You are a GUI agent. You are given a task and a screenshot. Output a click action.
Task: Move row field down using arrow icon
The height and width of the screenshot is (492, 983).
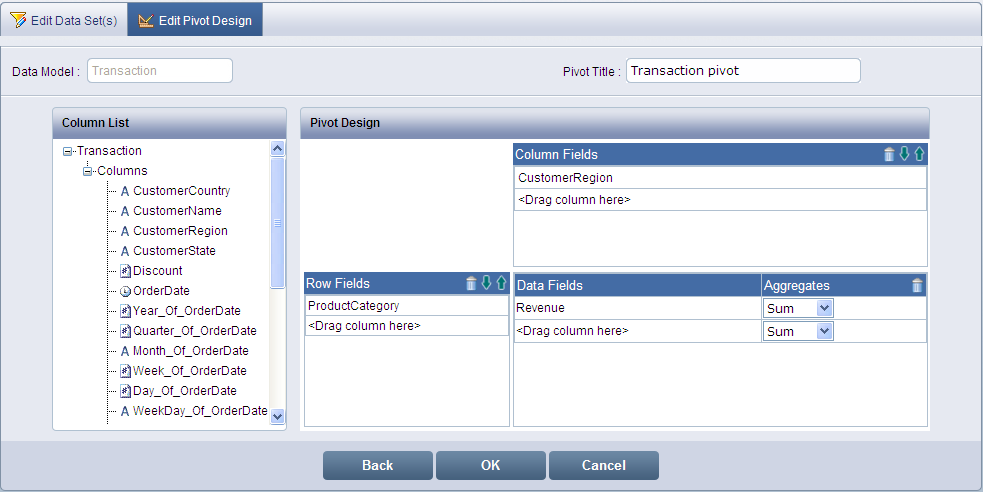[x=486, y=283]
